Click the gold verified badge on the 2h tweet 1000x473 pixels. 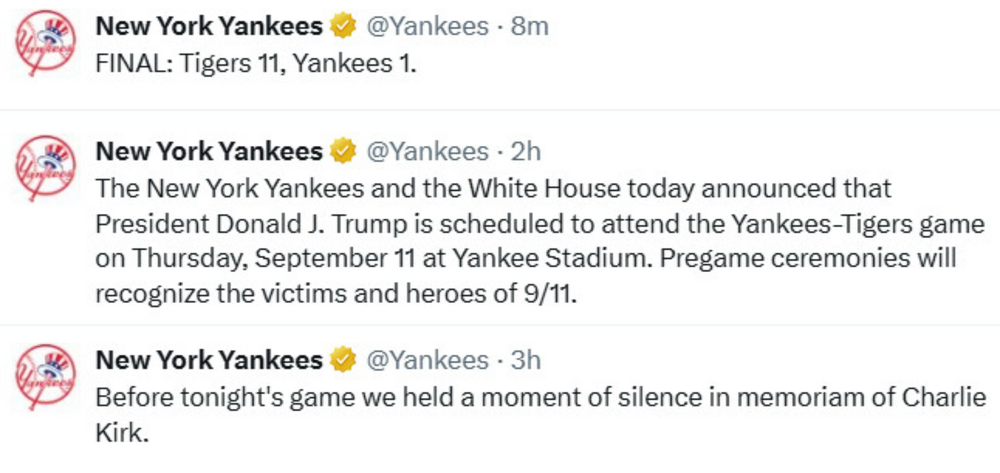coord(344,152)
